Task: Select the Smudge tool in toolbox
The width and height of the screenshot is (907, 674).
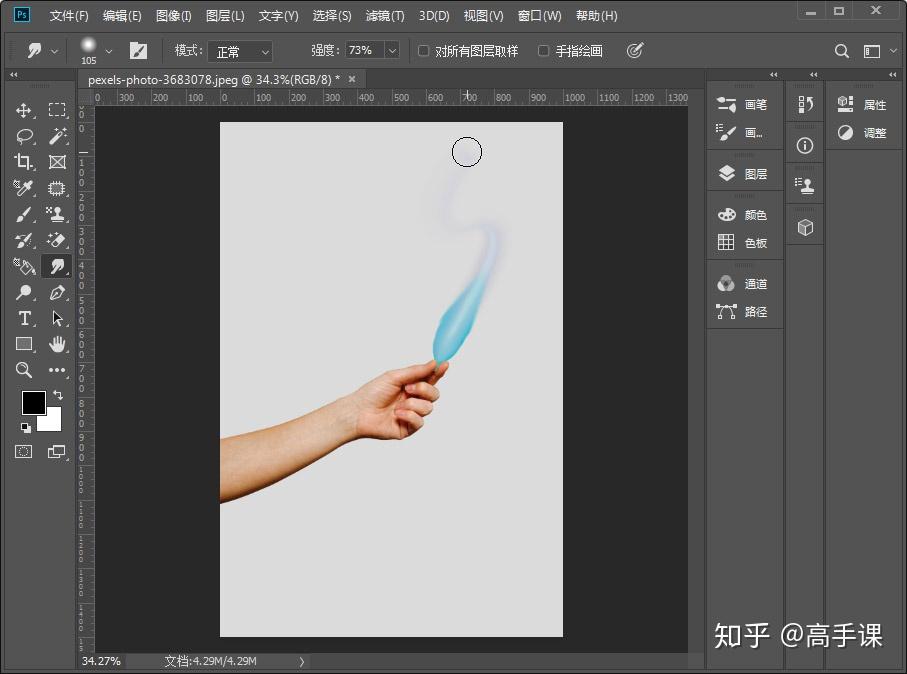Action: pyautogui.click(x=57, y=266)
